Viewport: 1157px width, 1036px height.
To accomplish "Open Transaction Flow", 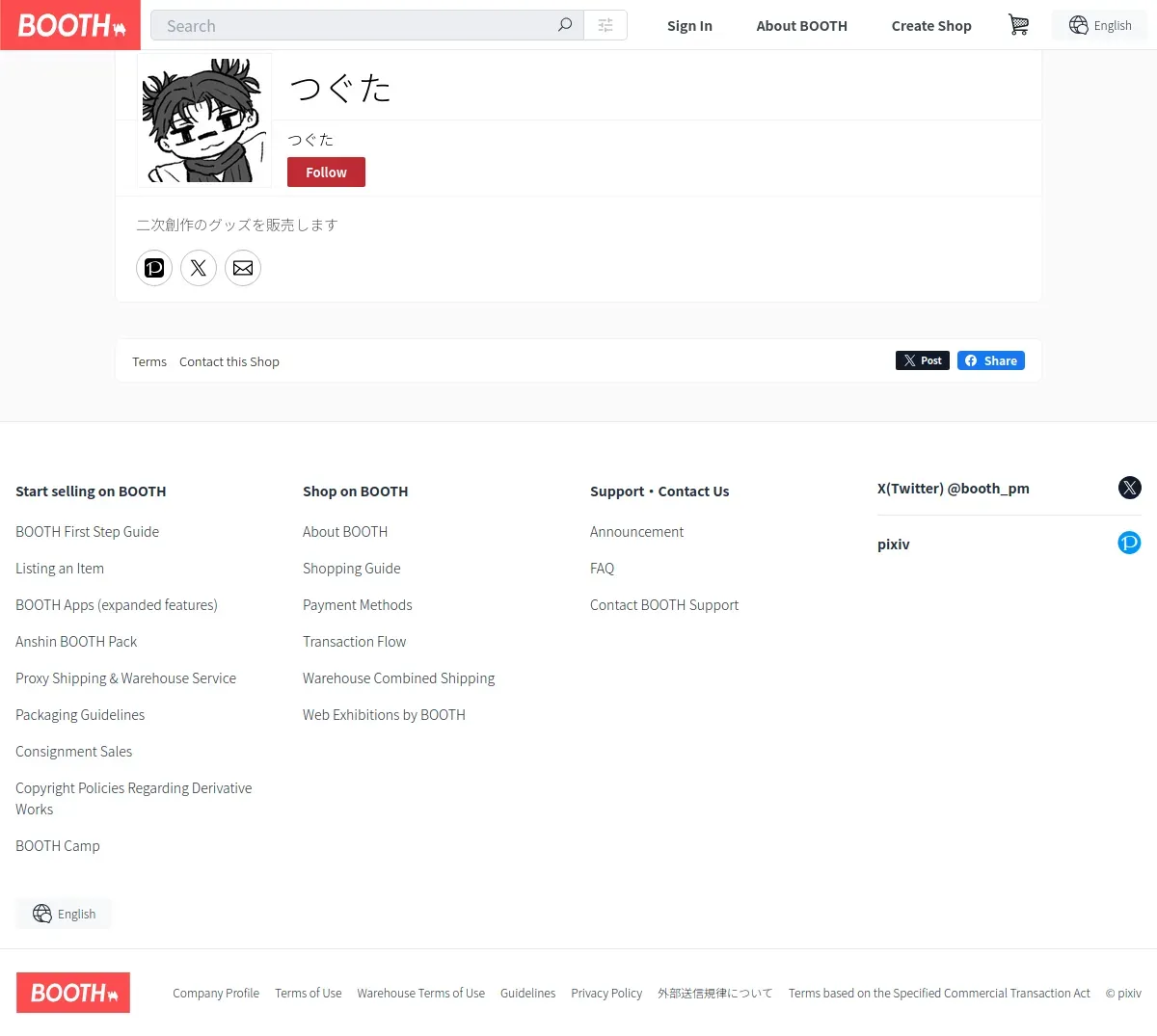I will [x=354, y=642].
